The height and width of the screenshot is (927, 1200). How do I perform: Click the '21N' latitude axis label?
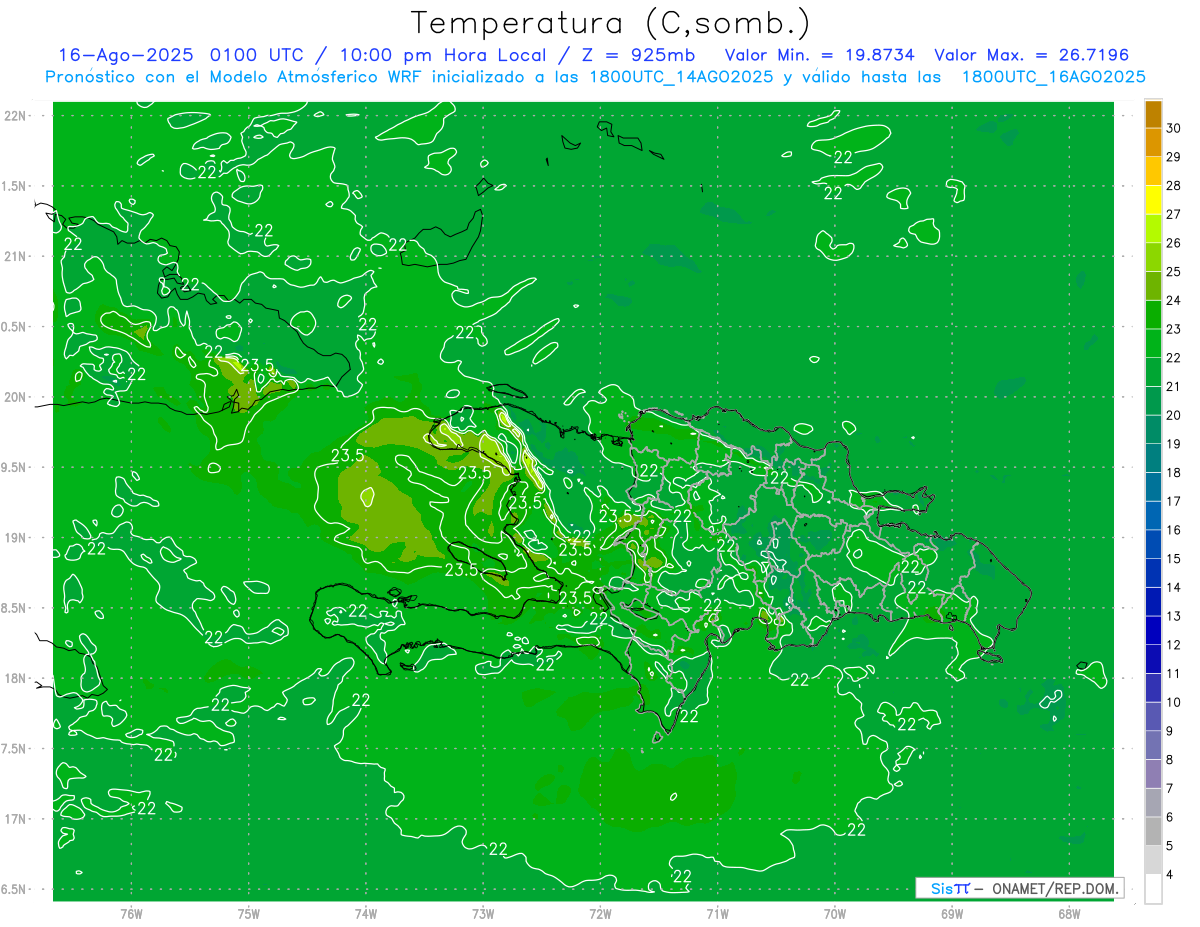pos(17,256)
